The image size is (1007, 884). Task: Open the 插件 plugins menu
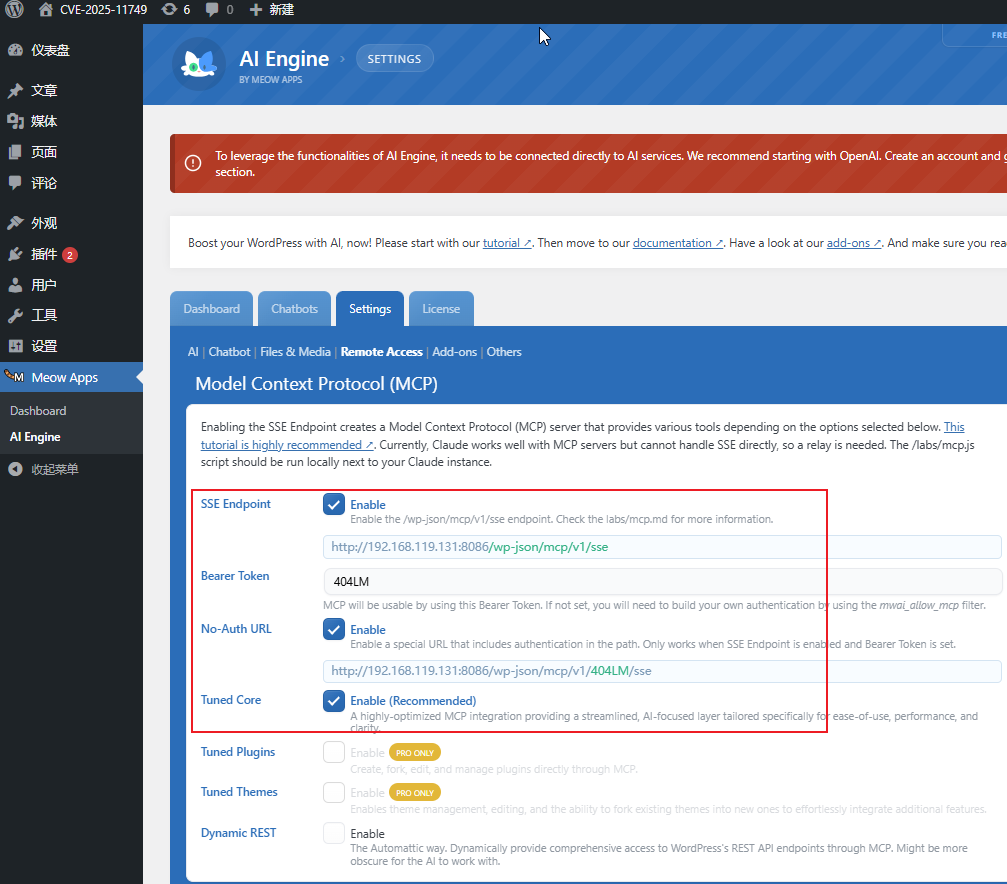point(44,254)
